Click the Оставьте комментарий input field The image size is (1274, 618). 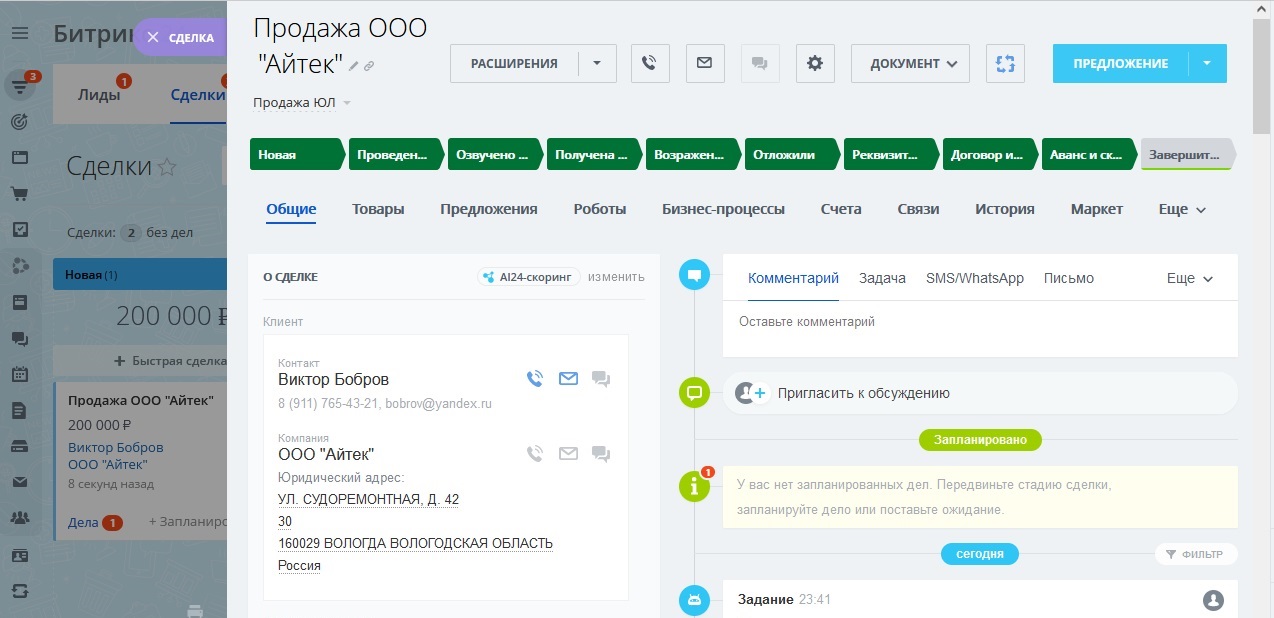(x=979, y=323)
